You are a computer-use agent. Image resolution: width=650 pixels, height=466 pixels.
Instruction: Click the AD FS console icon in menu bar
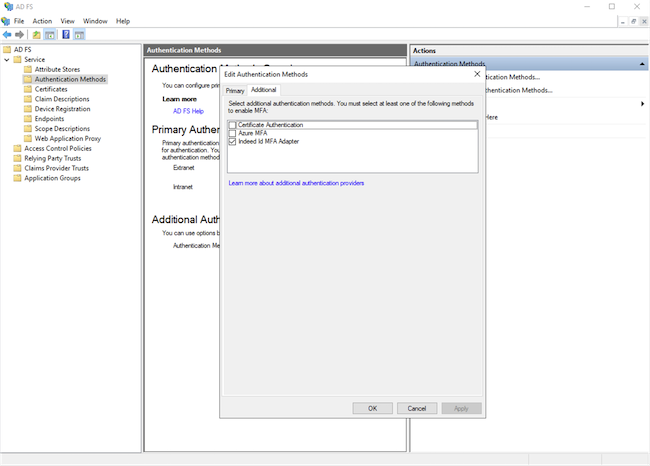(5, 21)
